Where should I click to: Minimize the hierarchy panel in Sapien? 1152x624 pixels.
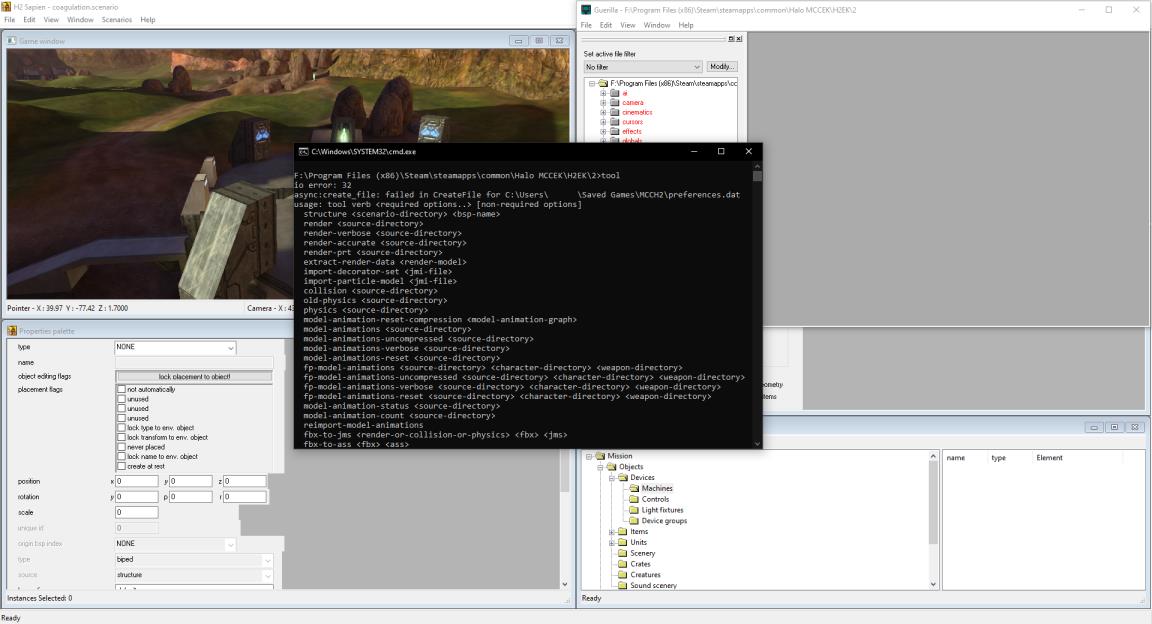click(x=1094, y=427)
